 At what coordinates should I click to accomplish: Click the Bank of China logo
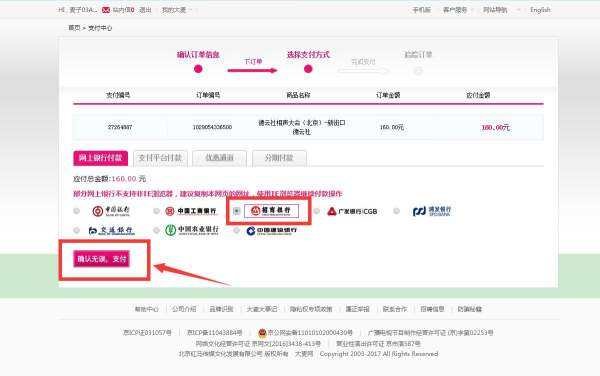tap(111, 211)
